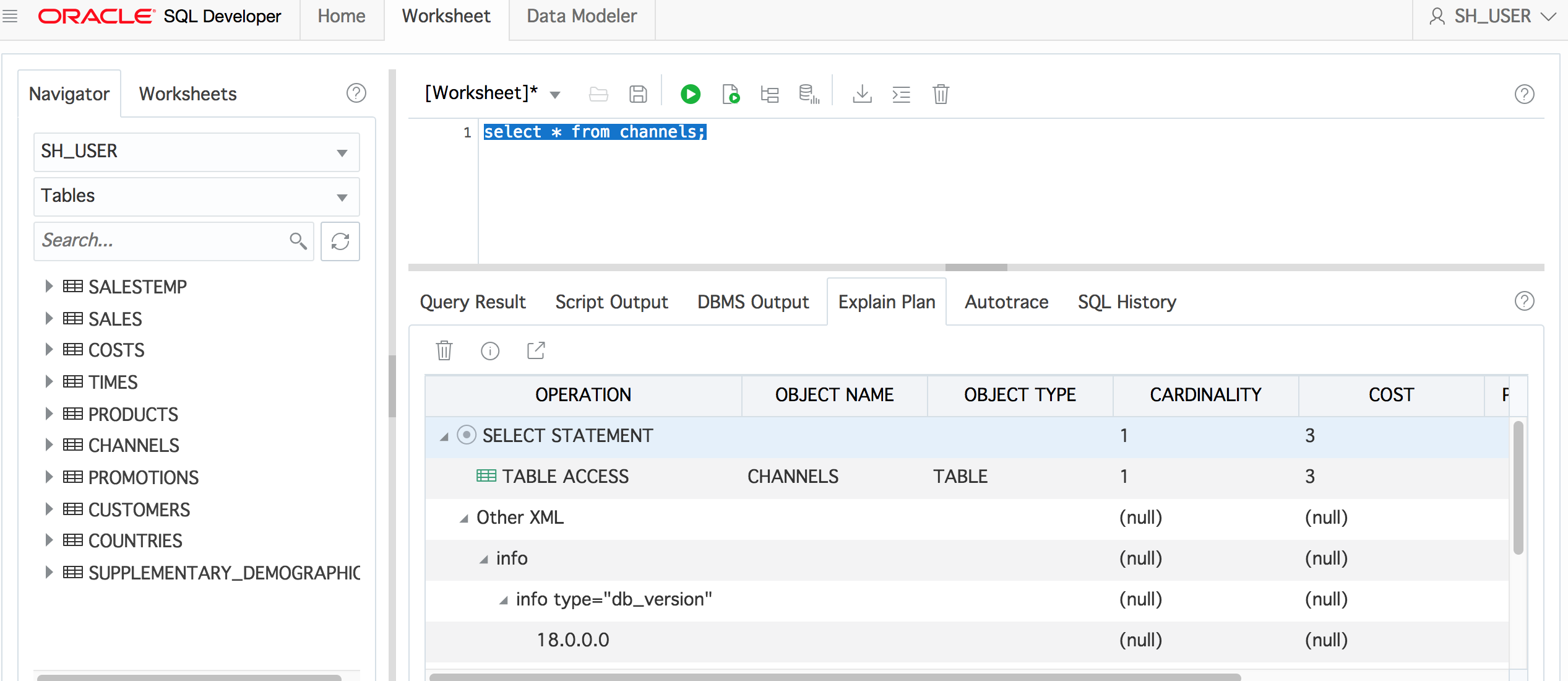Click the Download editor content icon

[862, 94]
